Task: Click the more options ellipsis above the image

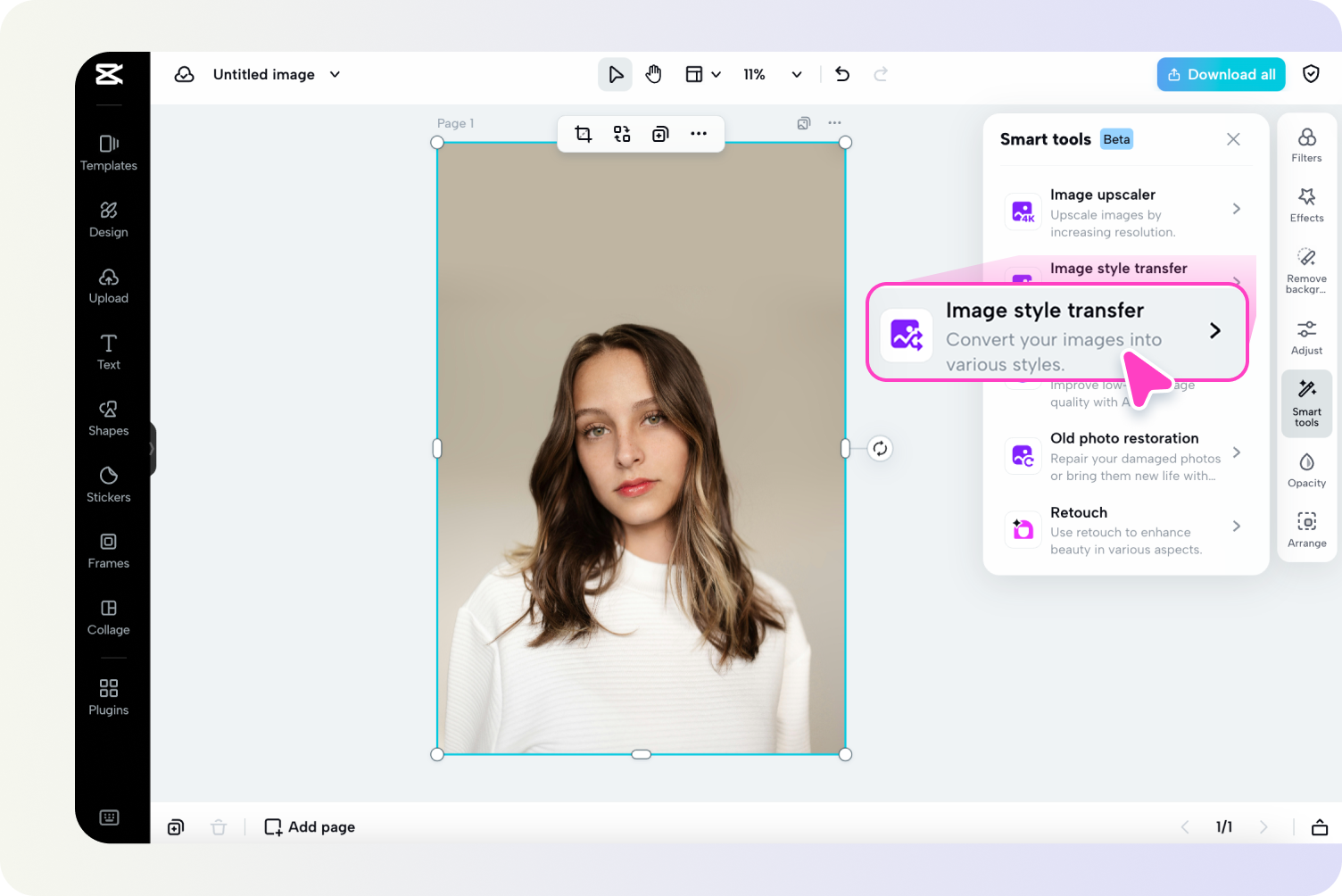Action: 699,134
